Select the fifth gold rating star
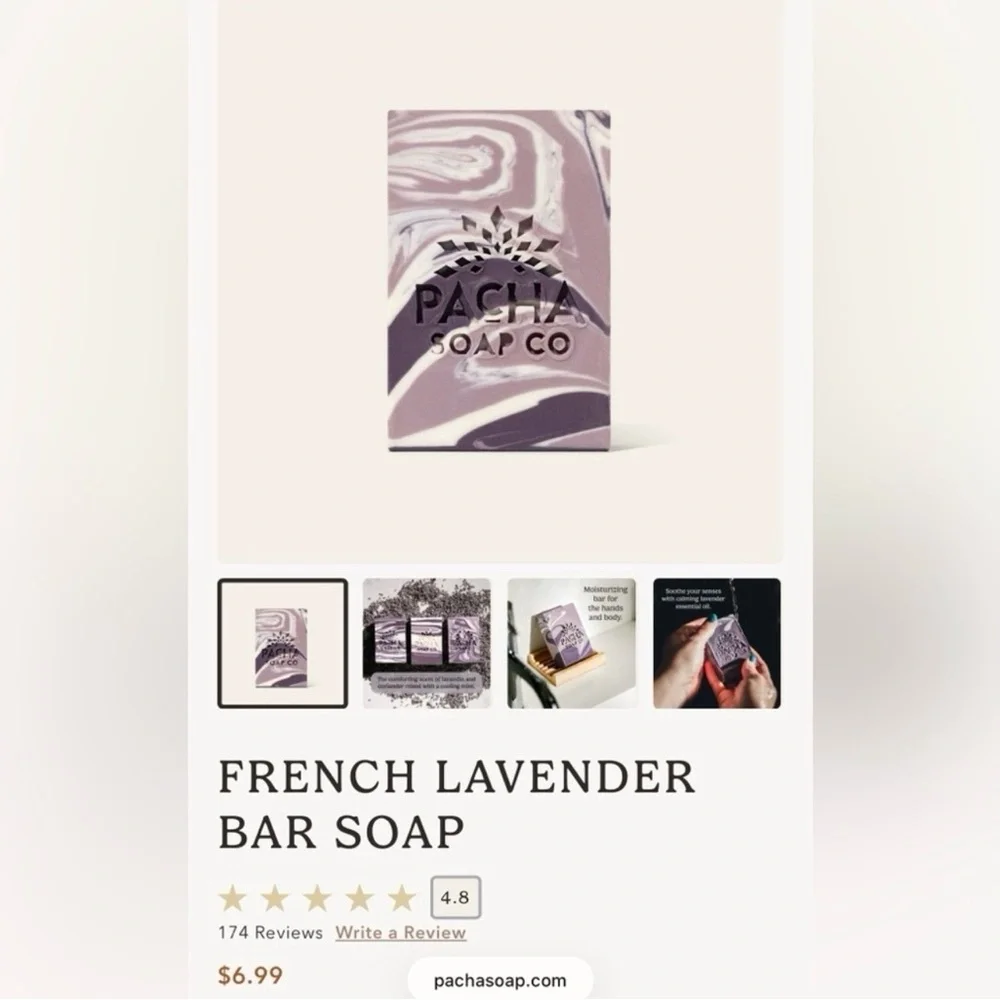This screenshot has height=1000, width=1000. click(402, 898)
